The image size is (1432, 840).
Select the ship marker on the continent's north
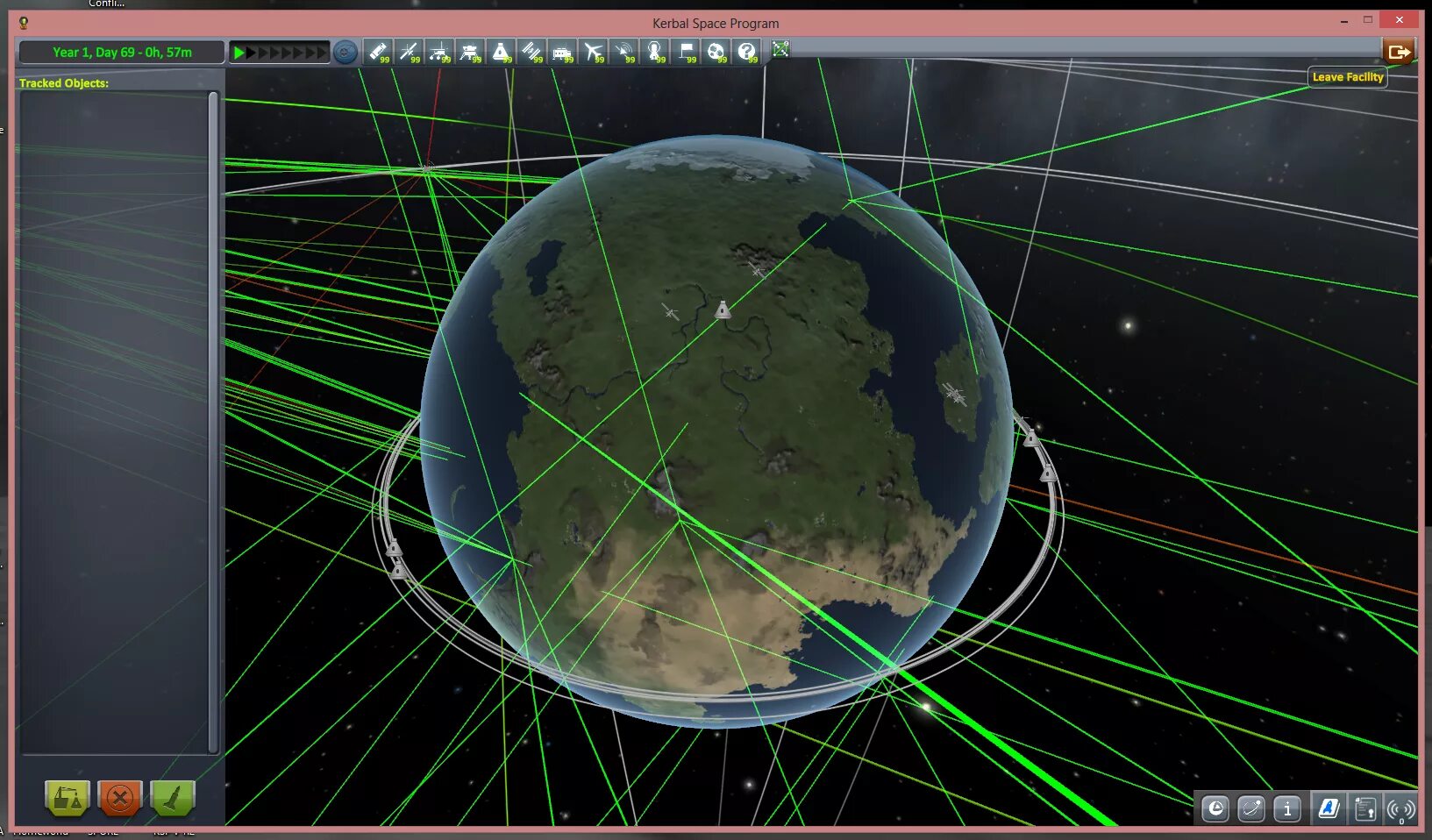tap(722, 310)
